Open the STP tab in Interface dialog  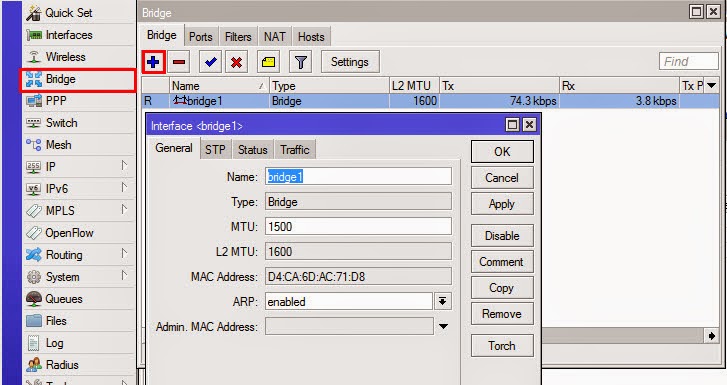(216, 150)
